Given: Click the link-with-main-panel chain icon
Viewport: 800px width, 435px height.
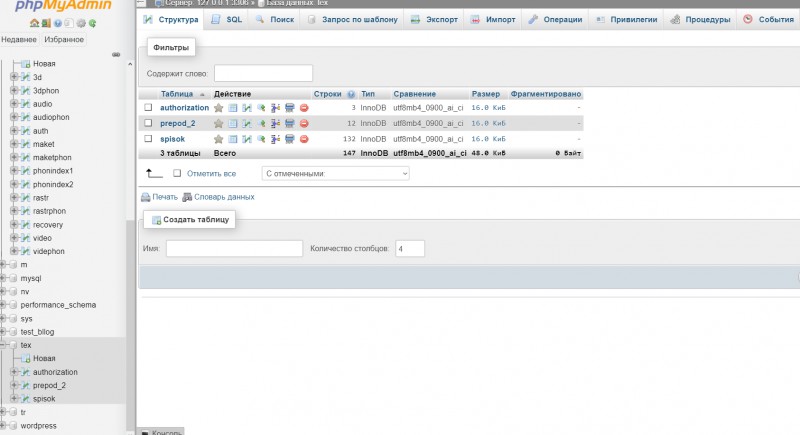Looking at the screenshot, I should tap(116, 55).
